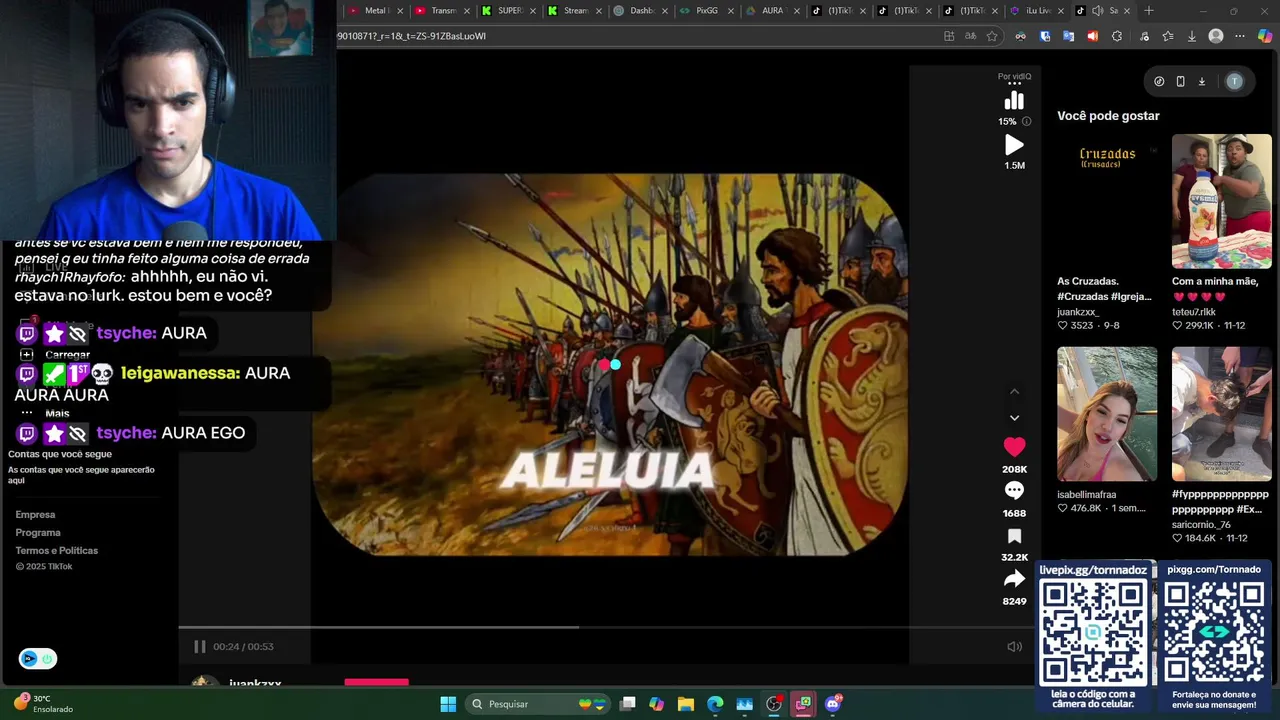Mute the video with the speaker icon
The image size is (1280, 720).
point(1014,646)
